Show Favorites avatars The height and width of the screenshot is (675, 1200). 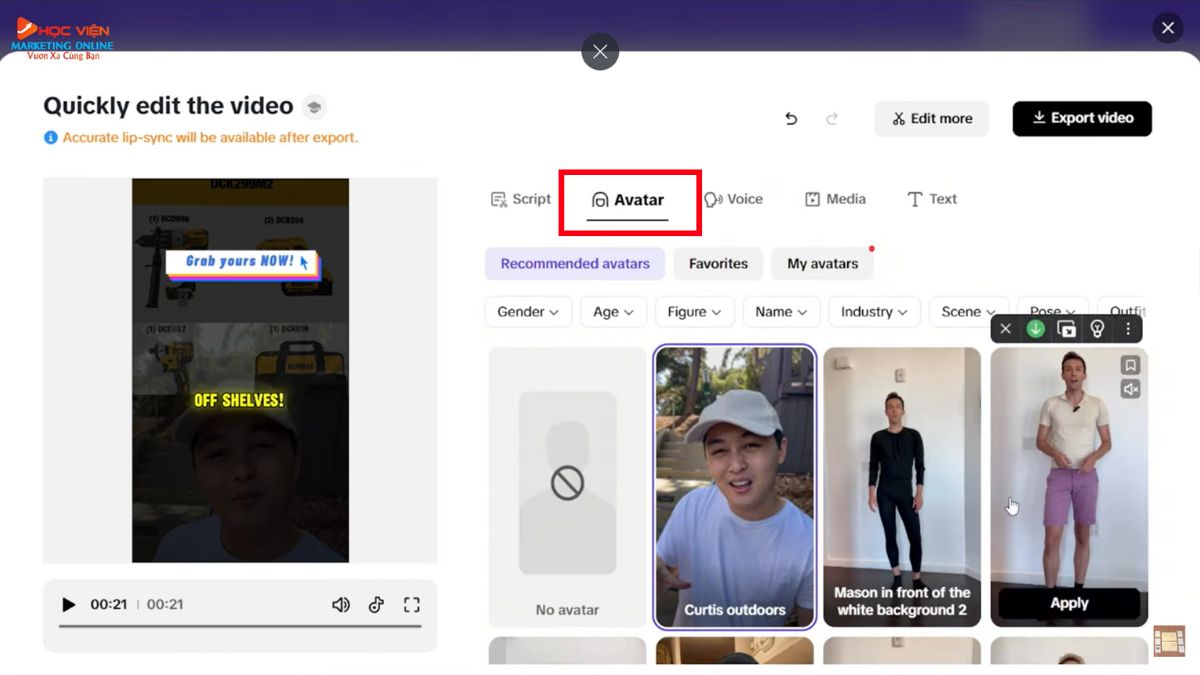point(718,264)
